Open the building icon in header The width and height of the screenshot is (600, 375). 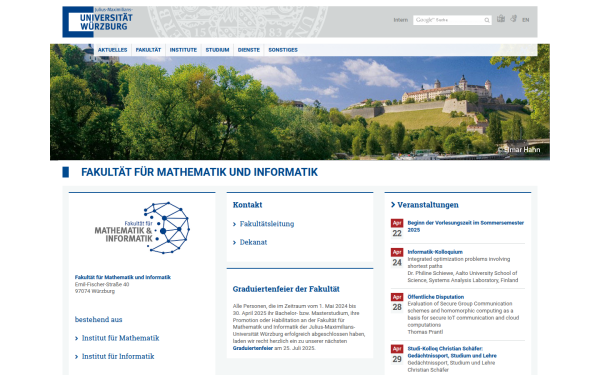pyautogui.click(x=501, y=19)
